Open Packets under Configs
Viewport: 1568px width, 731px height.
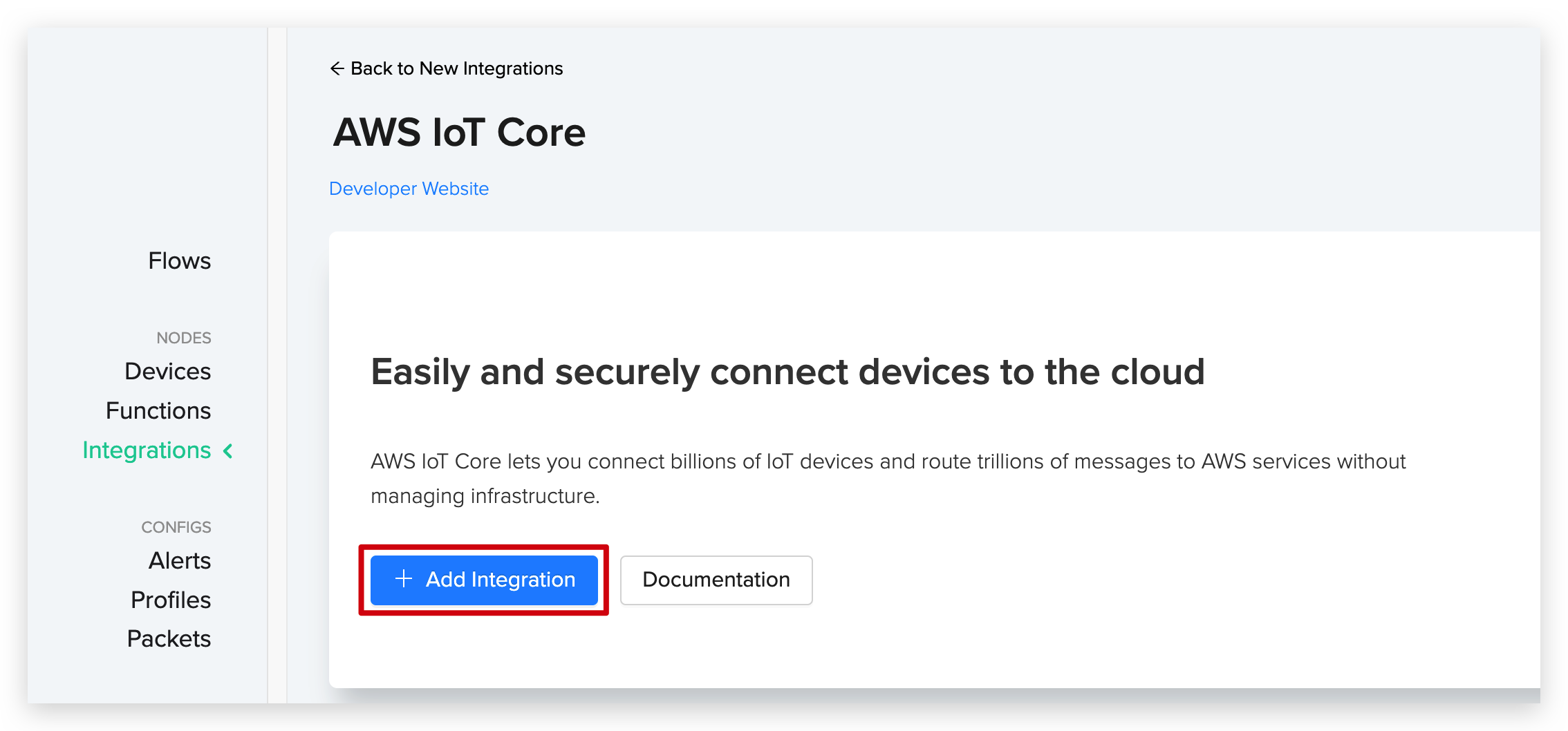click(x=169, y=638)
